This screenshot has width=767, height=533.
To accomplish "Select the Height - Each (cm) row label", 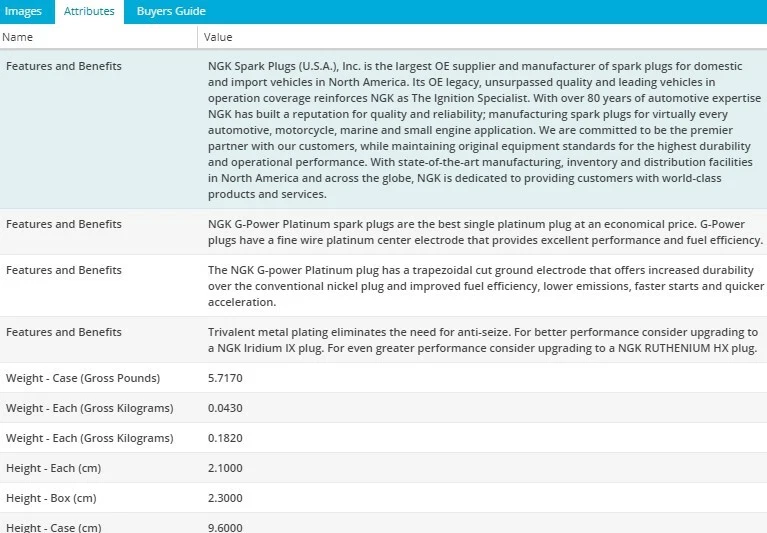I will click(53, 468).
